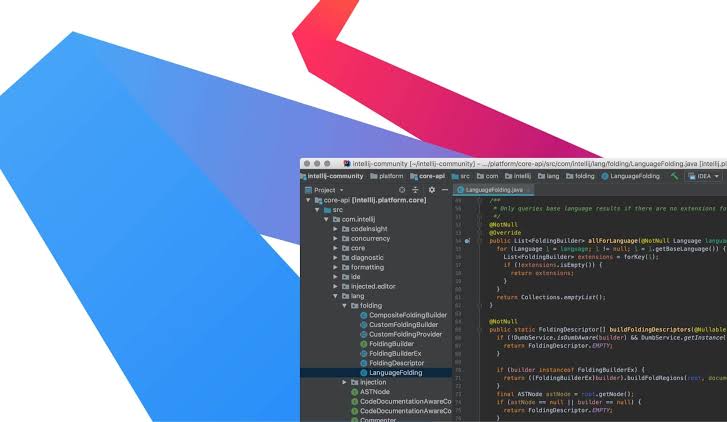This screenshot has width=727, height=422.
Task: Switch to the LanguageFolding.java editor tab
Action: (490, 189)
